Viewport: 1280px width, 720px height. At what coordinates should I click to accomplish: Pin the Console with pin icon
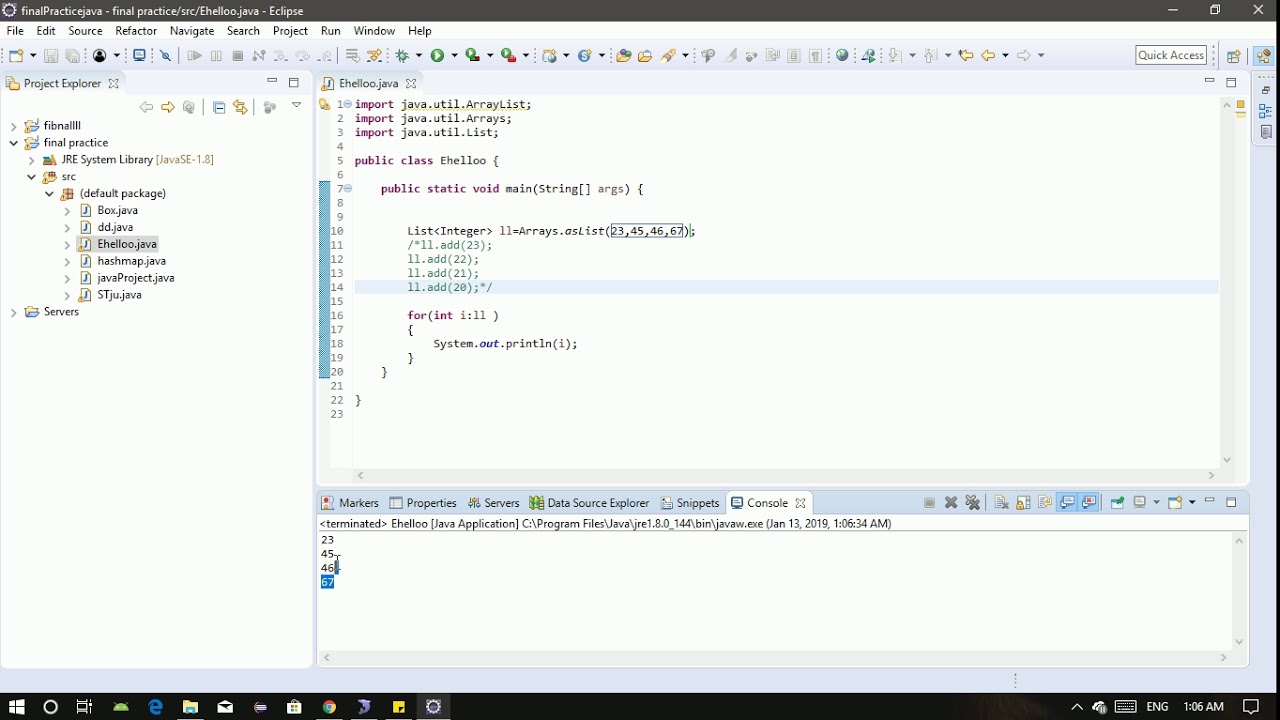(x=1117, y=503)
